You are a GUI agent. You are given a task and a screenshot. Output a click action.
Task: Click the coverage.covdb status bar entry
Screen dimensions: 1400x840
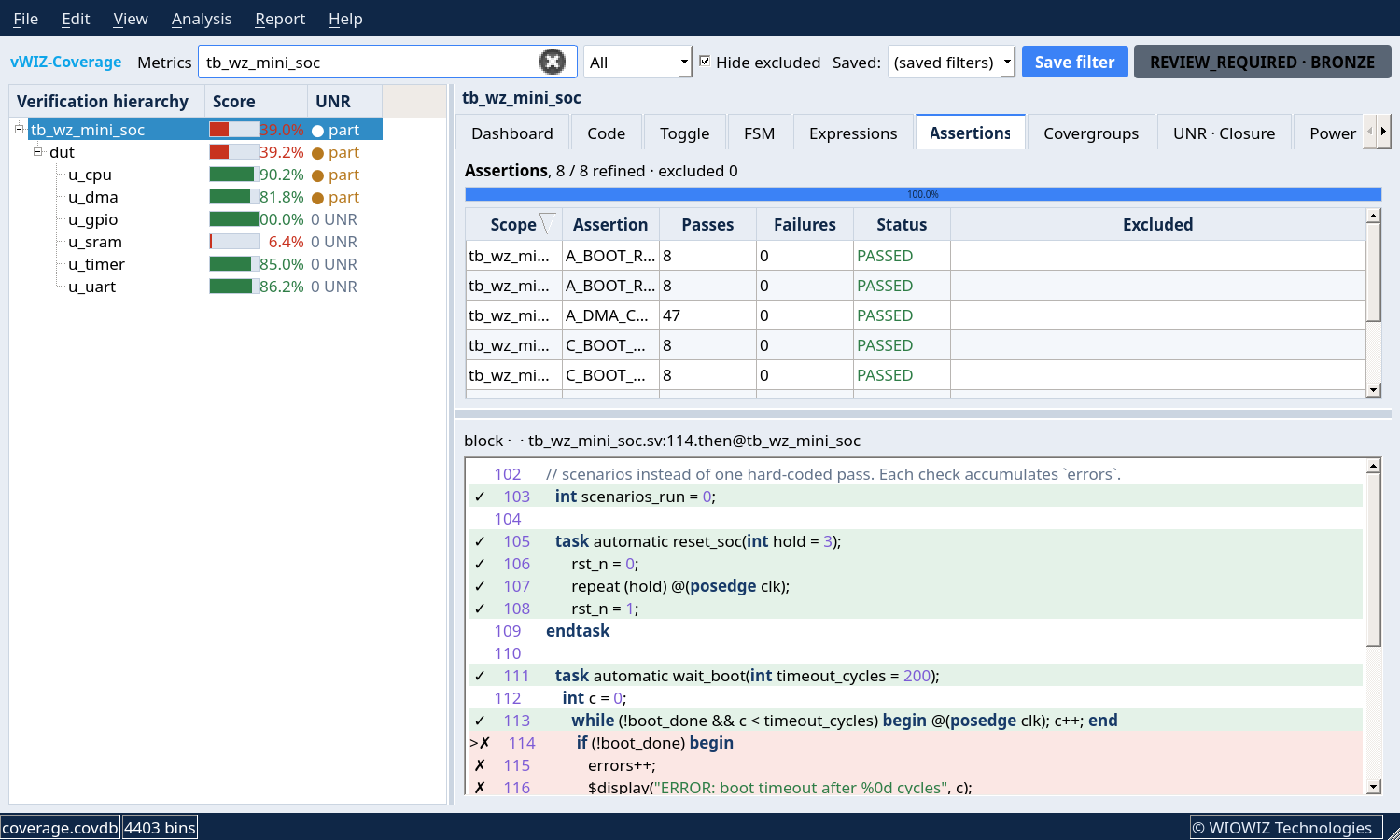[x=60, y=828]
